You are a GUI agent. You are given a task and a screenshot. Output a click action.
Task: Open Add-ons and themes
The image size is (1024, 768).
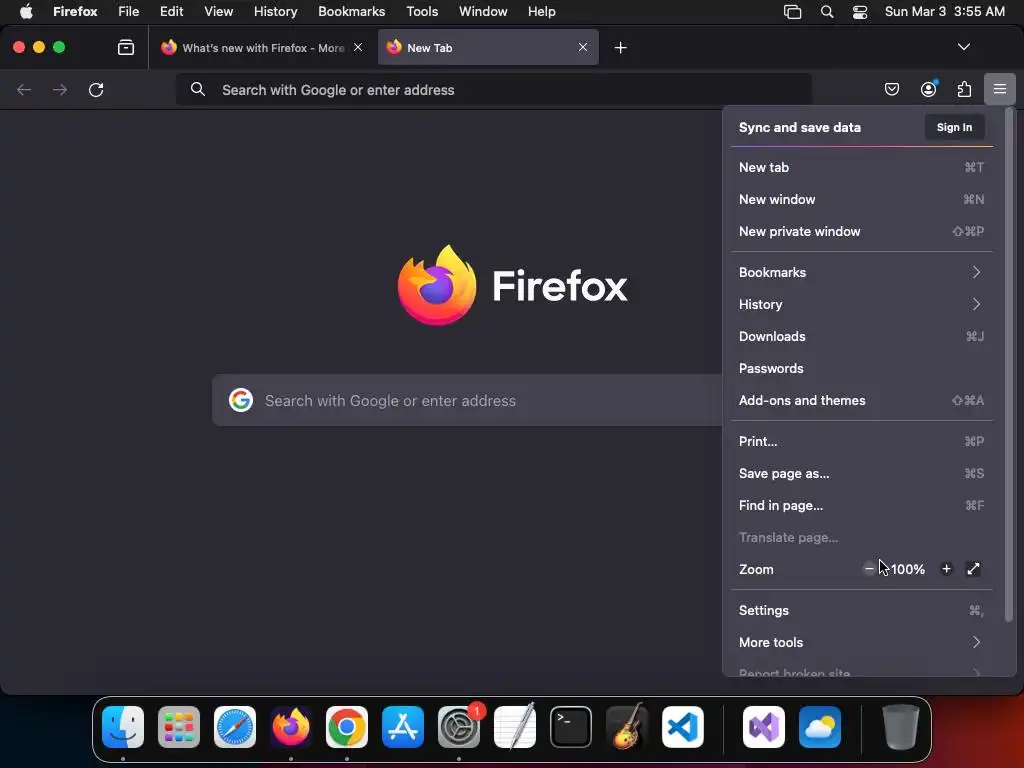point(862,400)
